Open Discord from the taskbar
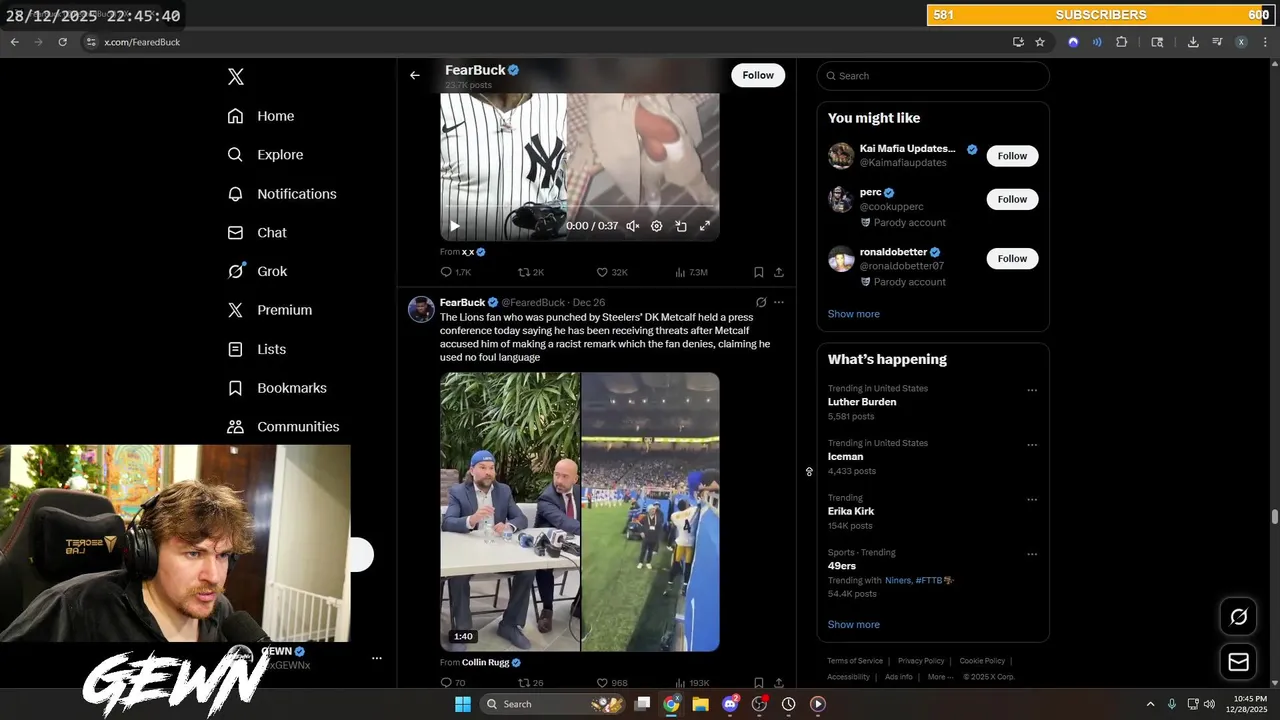1280x720 pixels. [731, 704]
